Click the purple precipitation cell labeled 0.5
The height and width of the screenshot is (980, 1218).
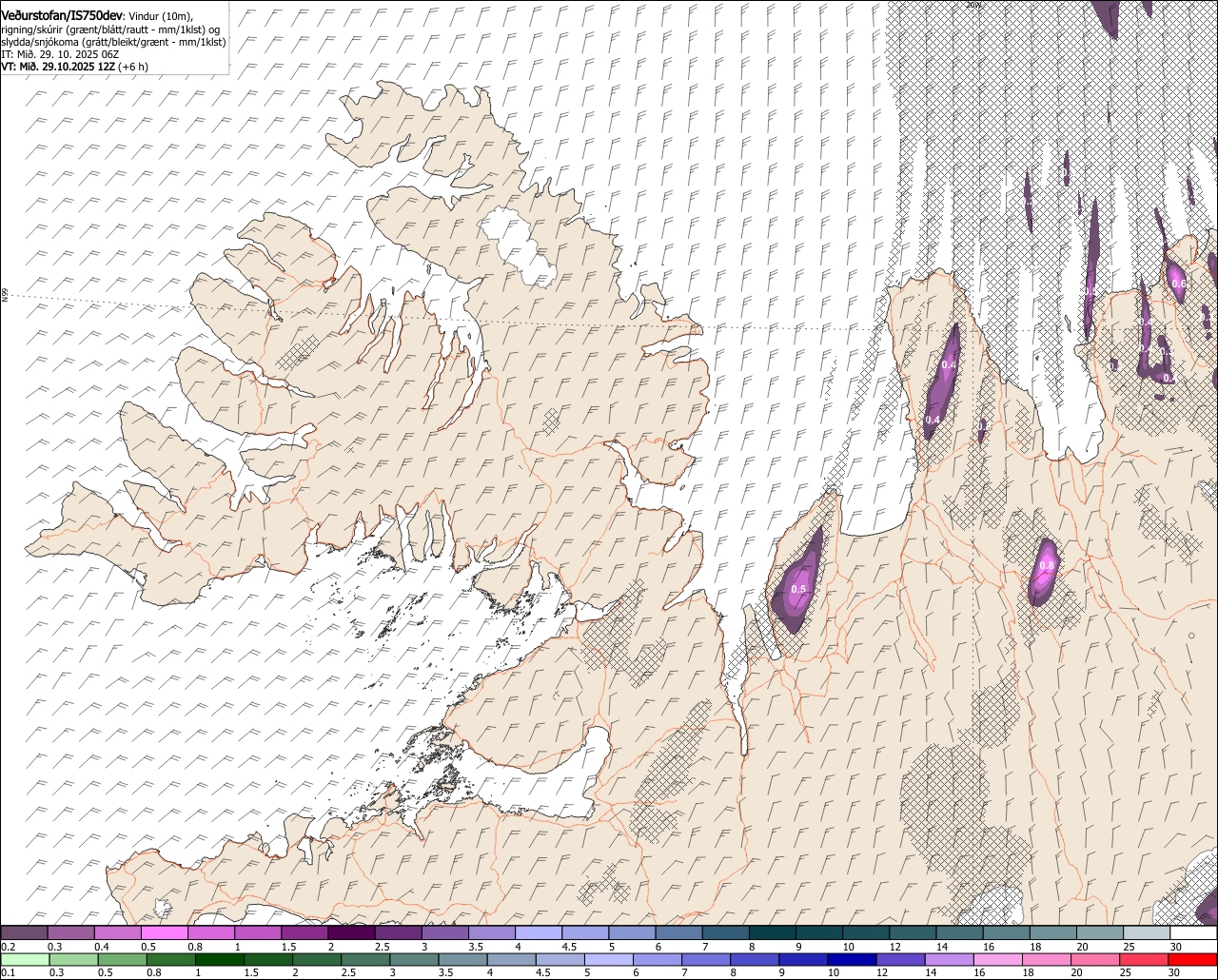pyautogui.click(x=798, y=582)
